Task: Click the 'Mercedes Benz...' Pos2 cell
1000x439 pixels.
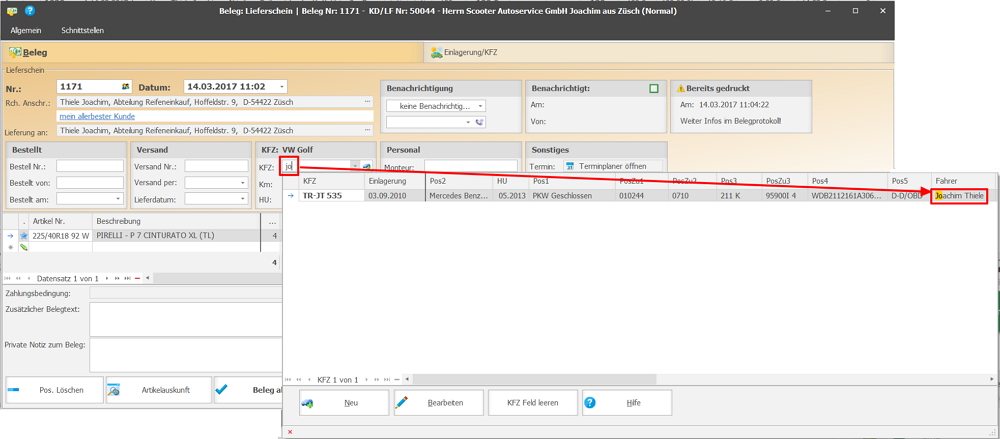Action: (x=460, y=195)
